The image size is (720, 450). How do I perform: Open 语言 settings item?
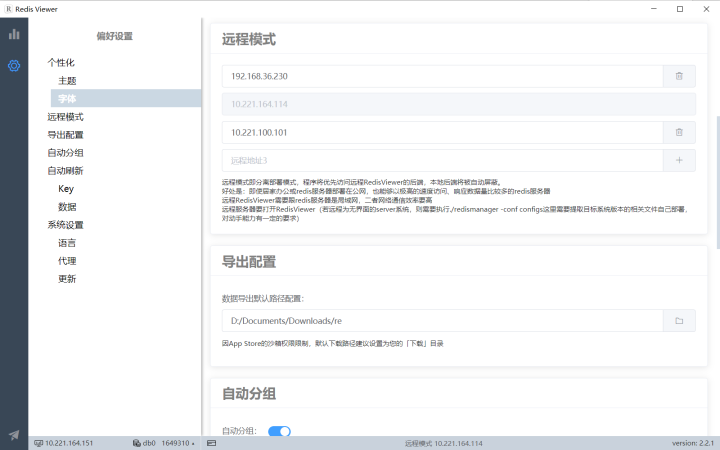click(67, 243)
